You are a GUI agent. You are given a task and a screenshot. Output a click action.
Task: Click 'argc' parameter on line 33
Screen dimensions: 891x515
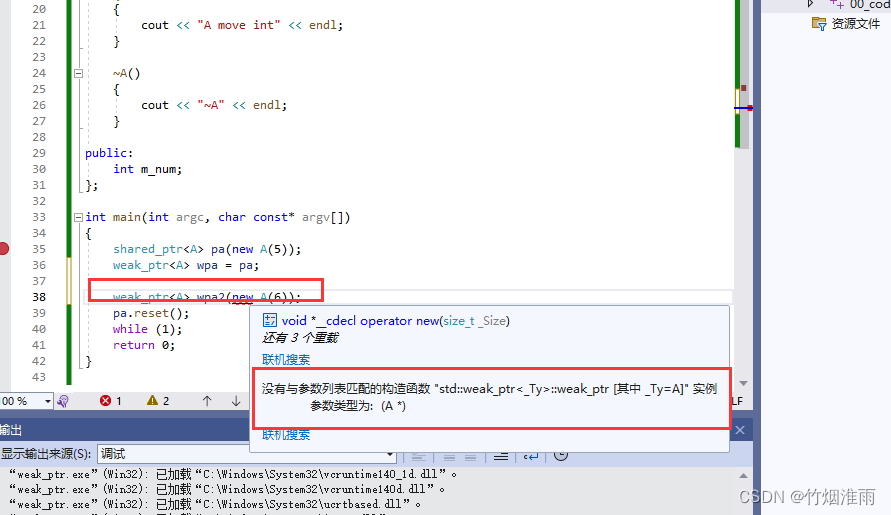pos(189,217)
